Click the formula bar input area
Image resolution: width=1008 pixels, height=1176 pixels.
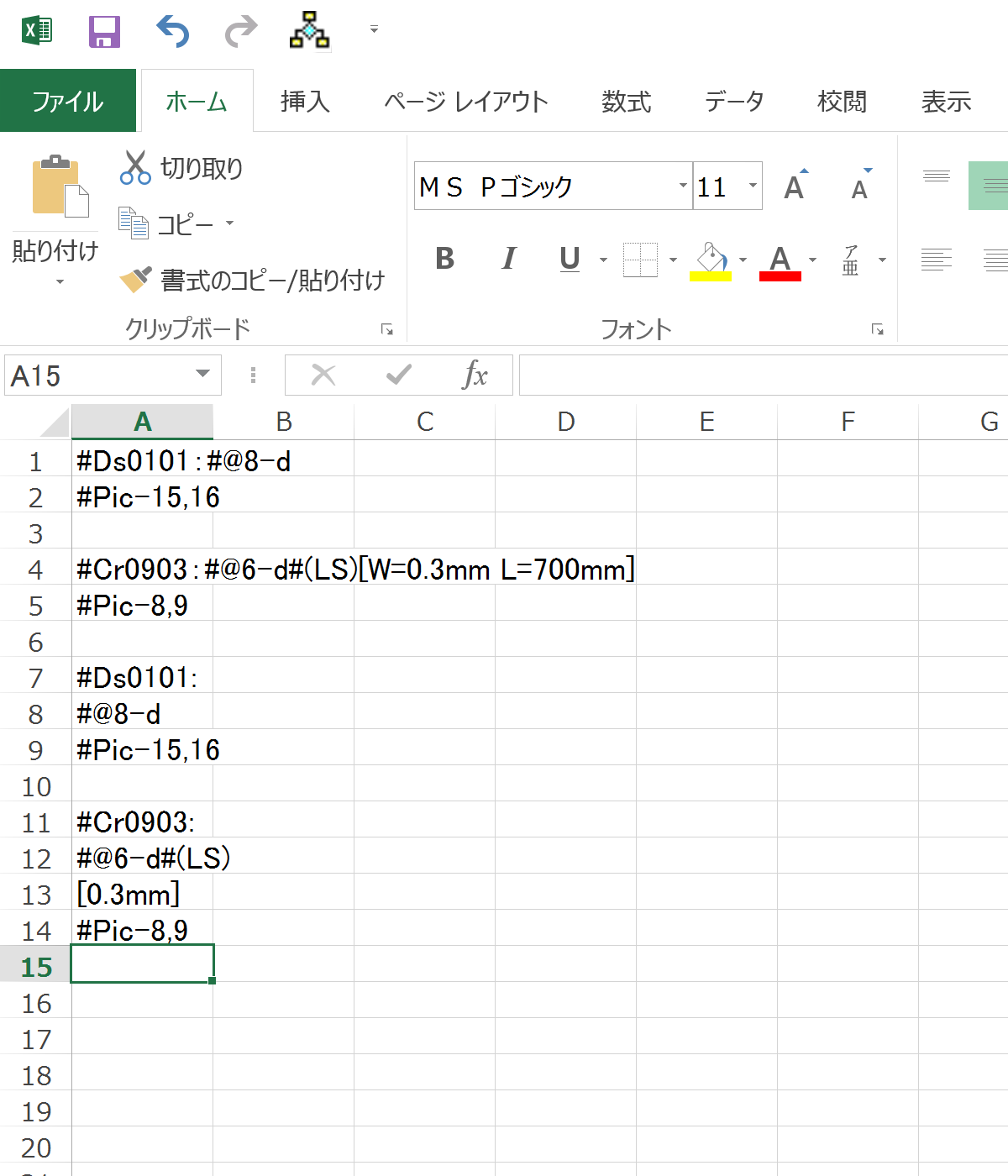(764, 375)
